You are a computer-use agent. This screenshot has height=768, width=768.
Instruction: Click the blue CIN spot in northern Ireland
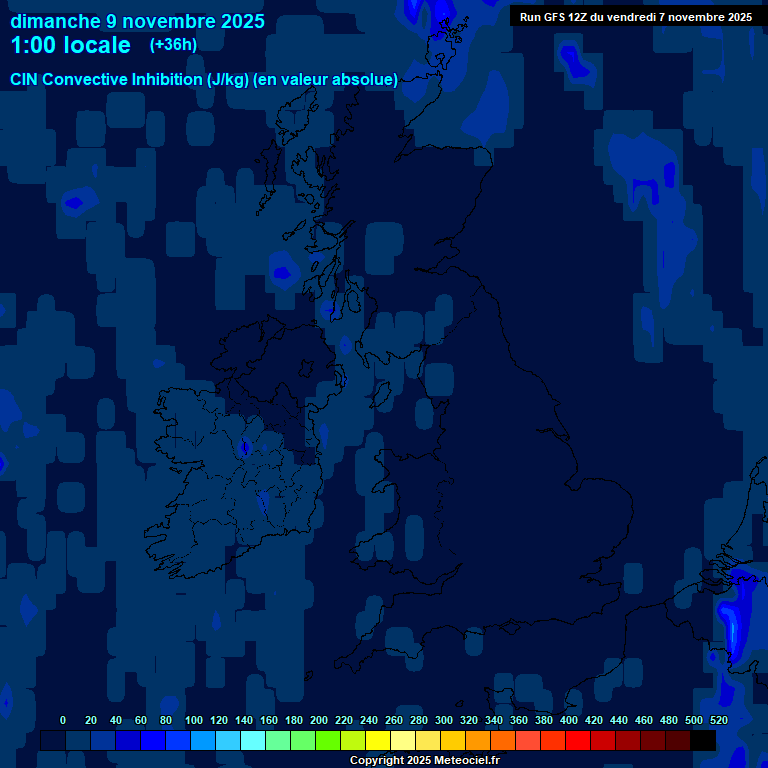click(x=246, y=446)
